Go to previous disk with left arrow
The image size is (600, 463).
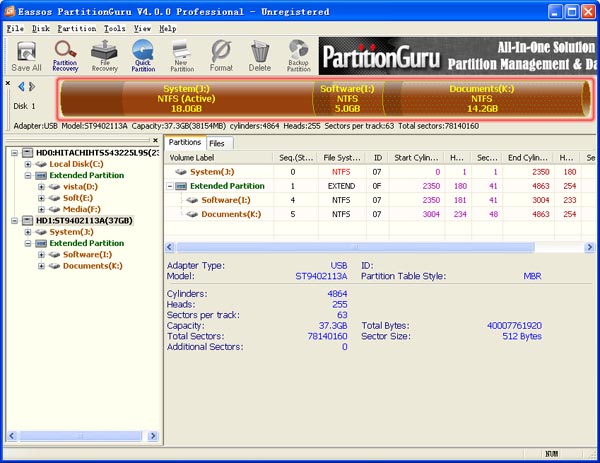pyautogui.click(x=21, y=87)
